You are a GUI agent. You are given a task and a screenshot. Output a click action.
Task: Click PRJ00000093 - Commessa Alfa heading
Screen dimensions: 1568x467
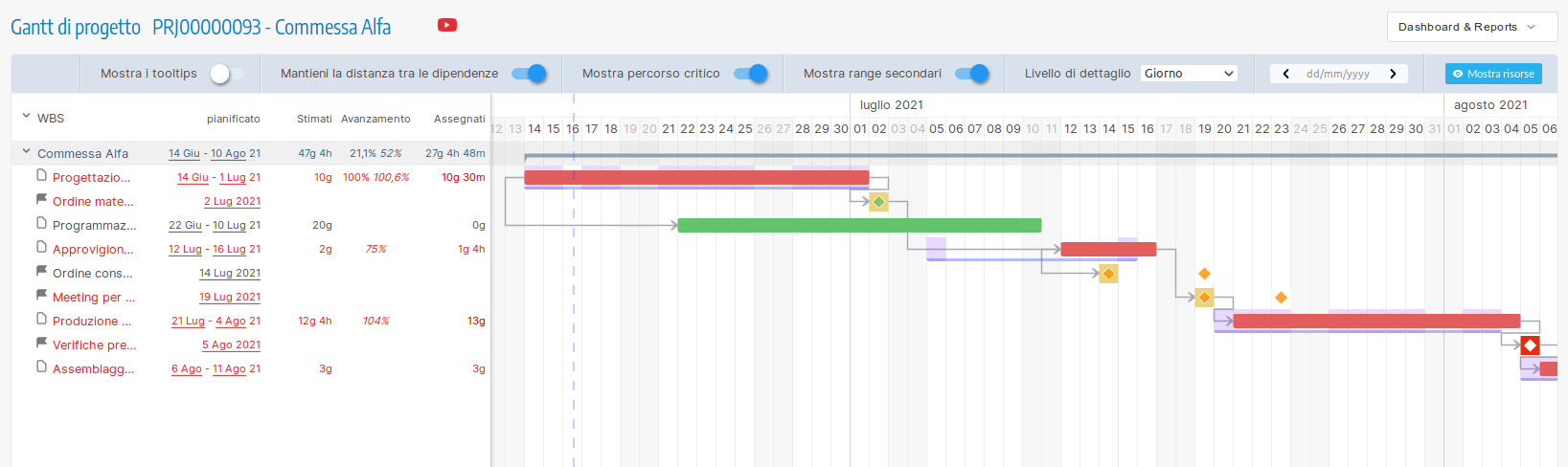coord(272,27)
